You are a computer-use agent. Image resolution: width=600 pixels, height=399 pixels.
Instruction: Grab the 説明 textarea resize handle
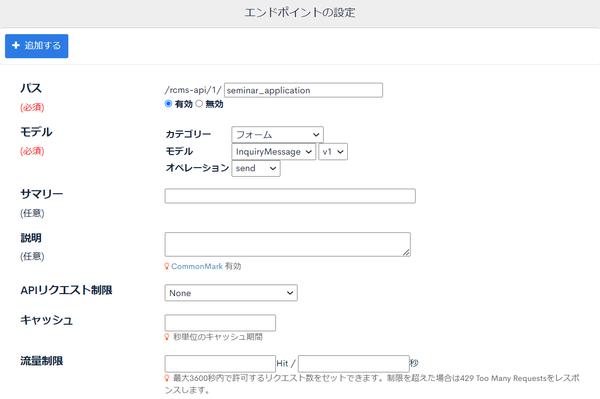point(406,252)
